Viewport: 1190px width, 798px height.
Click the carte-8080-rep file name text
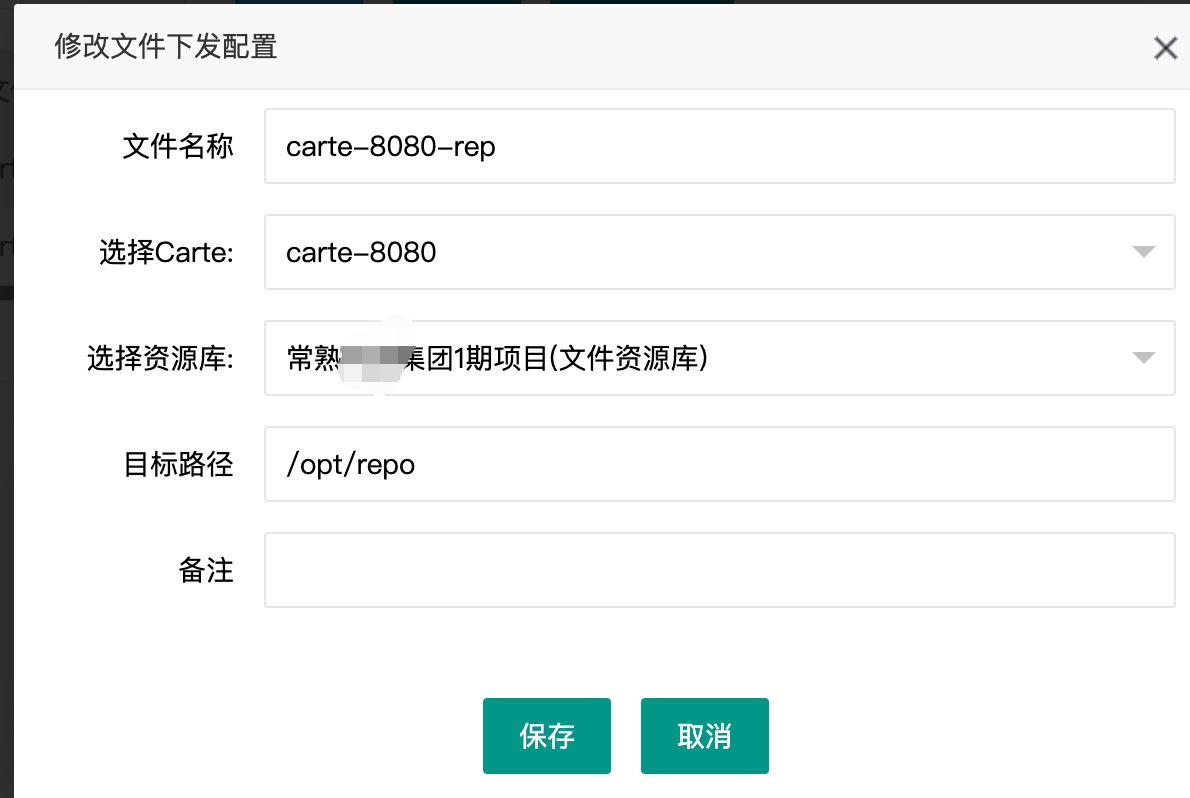point(389,146)
